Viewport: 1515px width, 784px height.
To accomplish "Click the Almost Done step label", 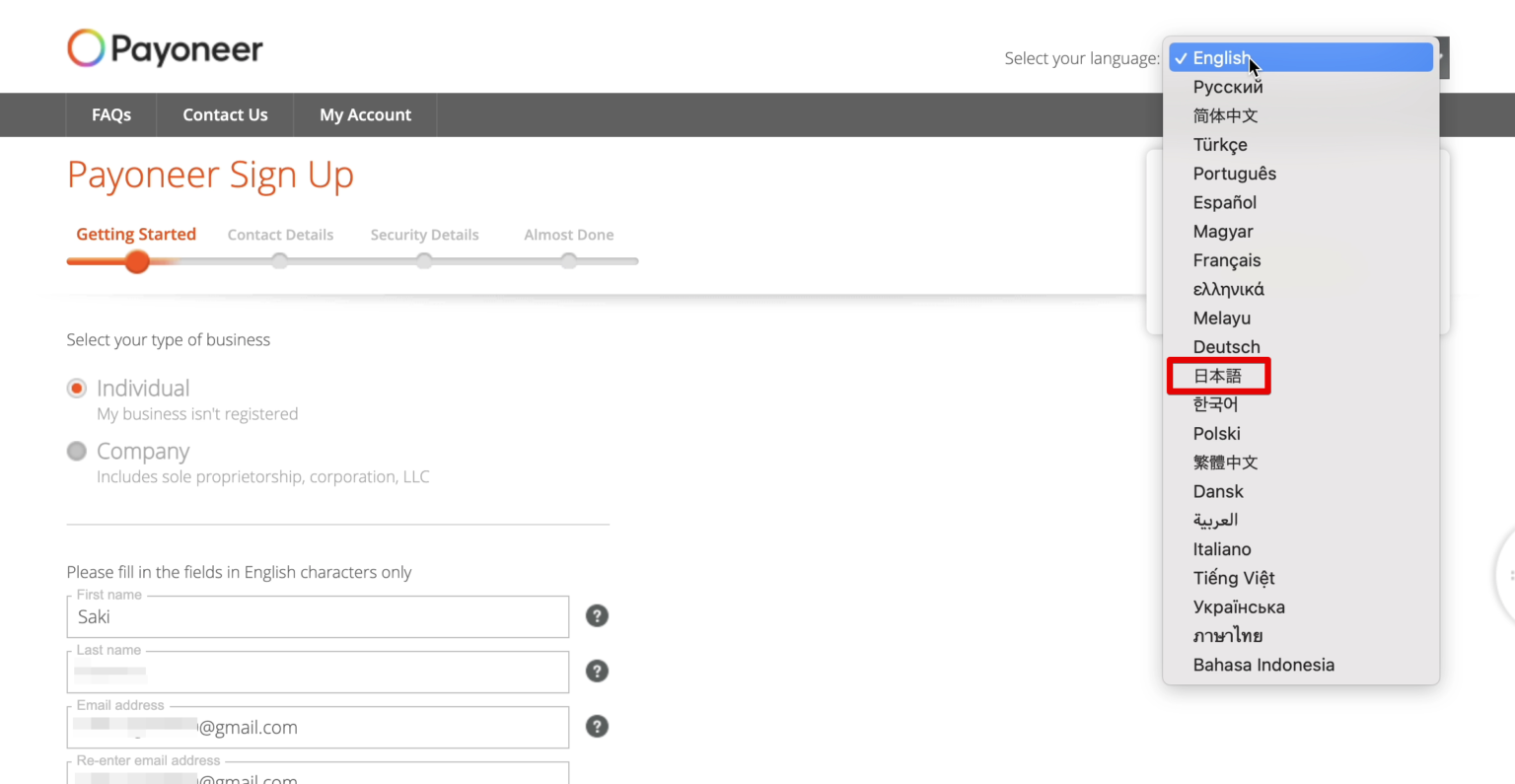I will [568, 235].
